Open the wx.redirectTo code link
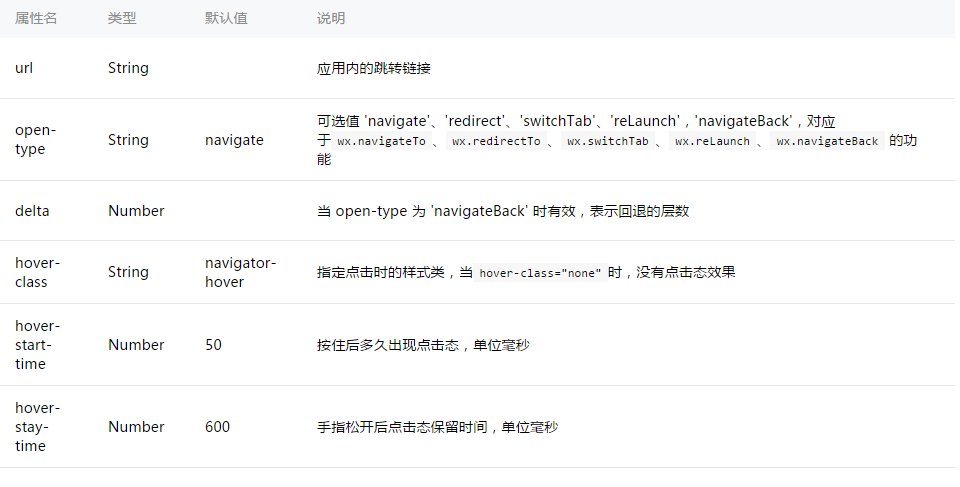Viewport: 960px width, 487px height. 497,142
